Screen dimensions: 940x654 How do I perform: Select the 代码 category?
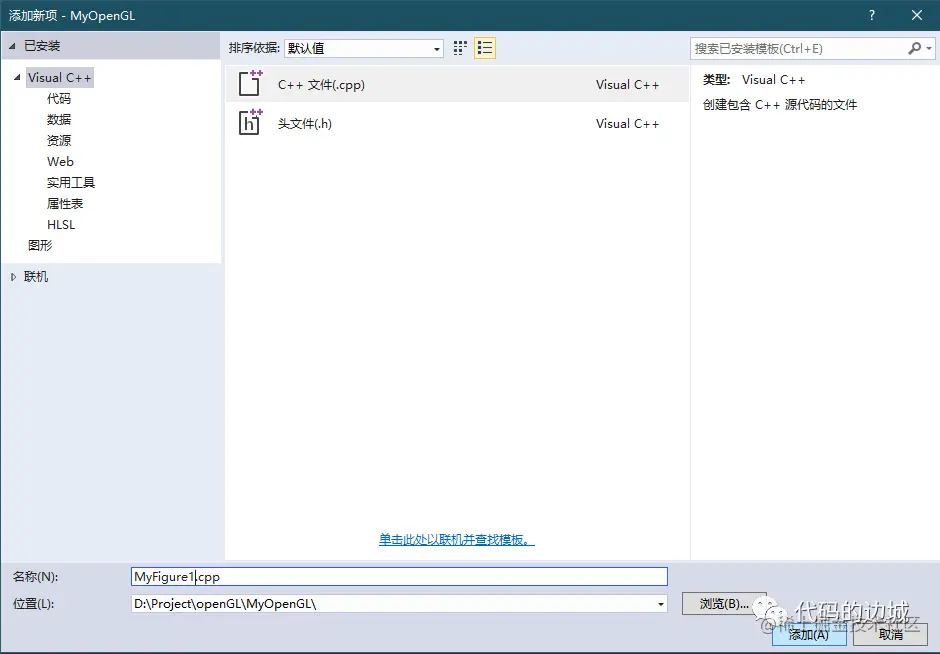[x=59, y=98]
